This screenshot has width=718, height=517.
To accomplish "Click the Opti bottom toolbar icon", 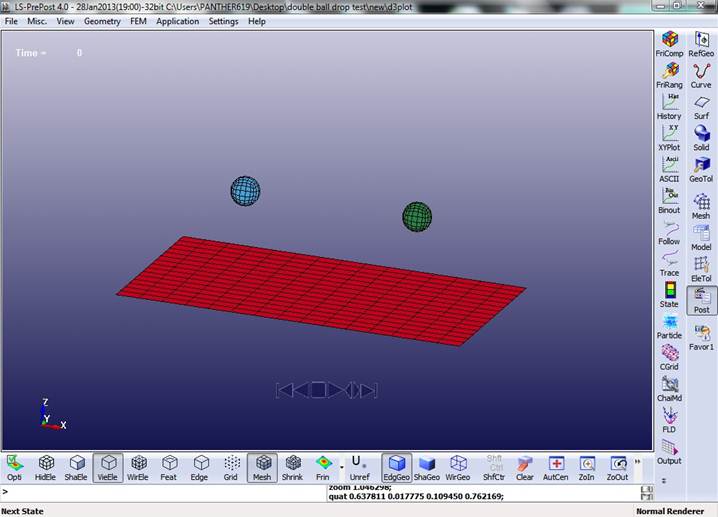I will [x=14, y=468].
